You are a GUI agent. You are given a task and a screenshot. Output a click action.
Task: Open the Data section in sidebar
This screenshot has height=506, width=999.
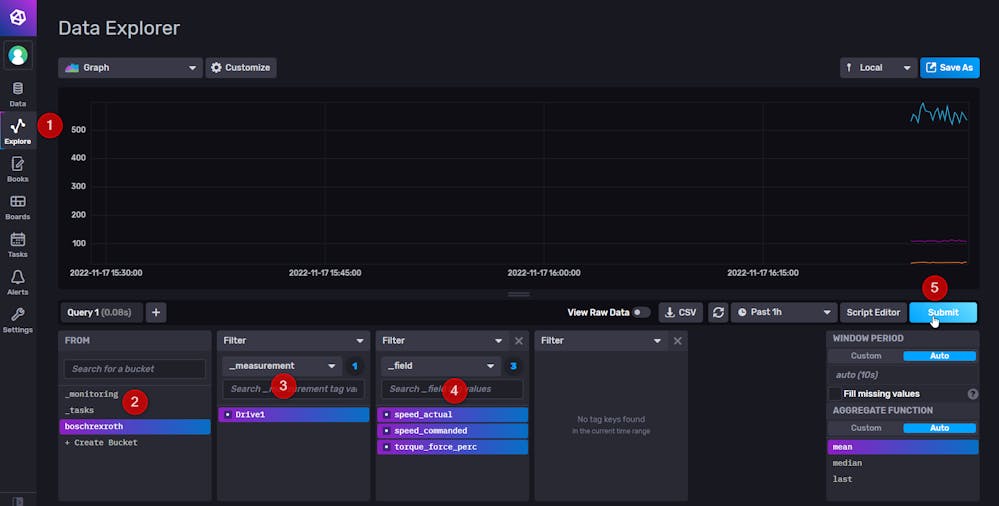click(18, 94)
